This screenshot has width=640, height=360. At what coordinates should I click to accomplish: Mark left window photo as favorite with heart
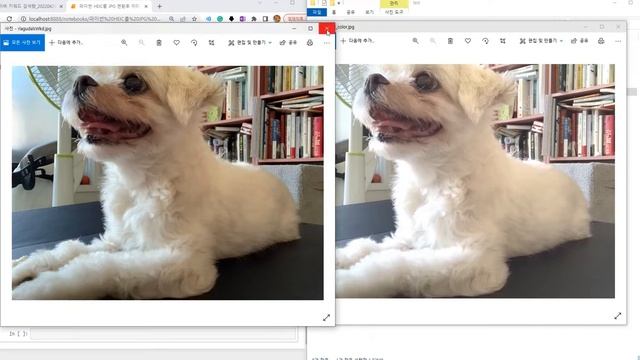(x=177, y=42)
